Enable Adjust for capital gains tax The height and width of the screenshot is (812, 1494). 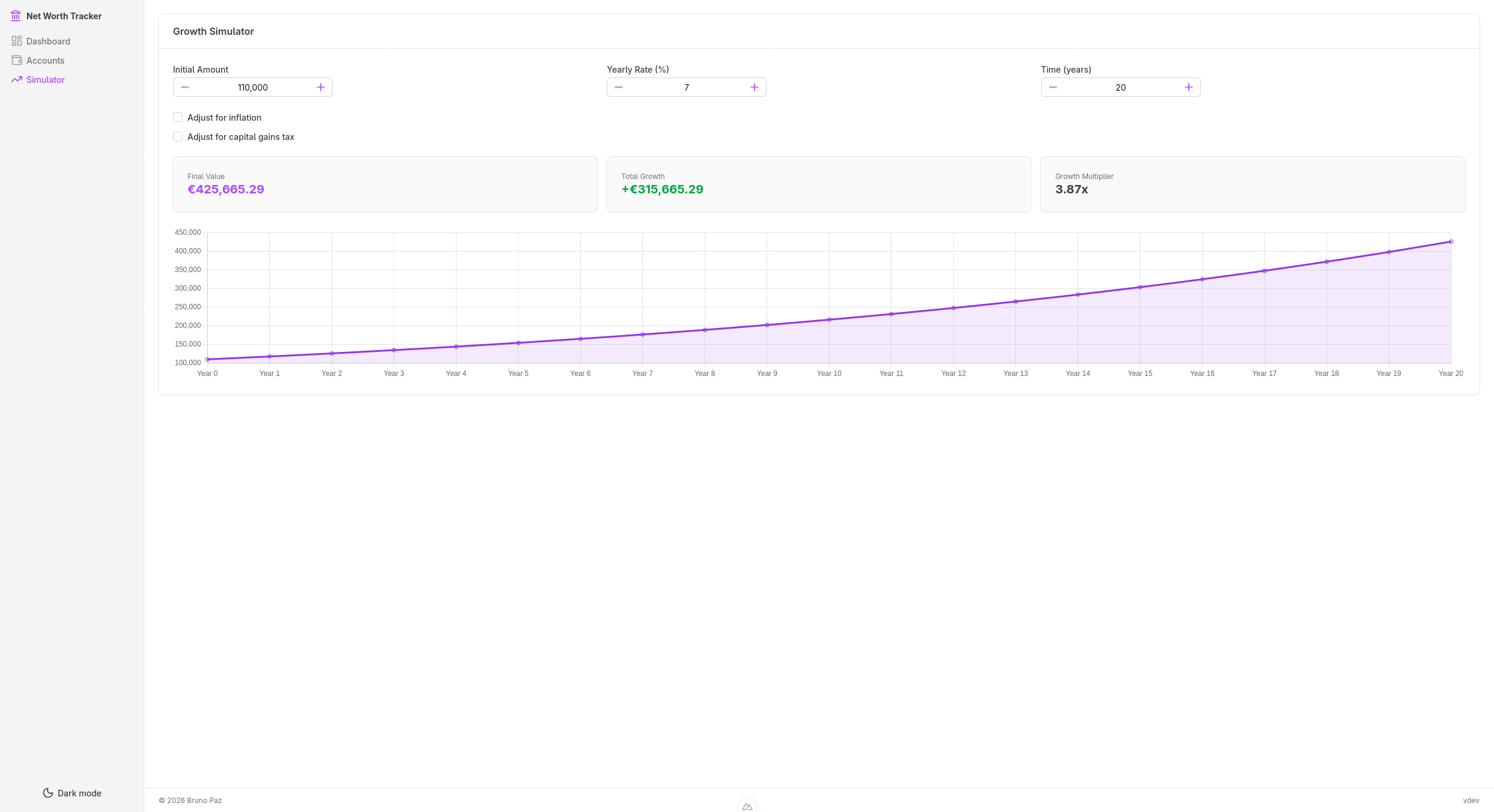tap(178, 136)
